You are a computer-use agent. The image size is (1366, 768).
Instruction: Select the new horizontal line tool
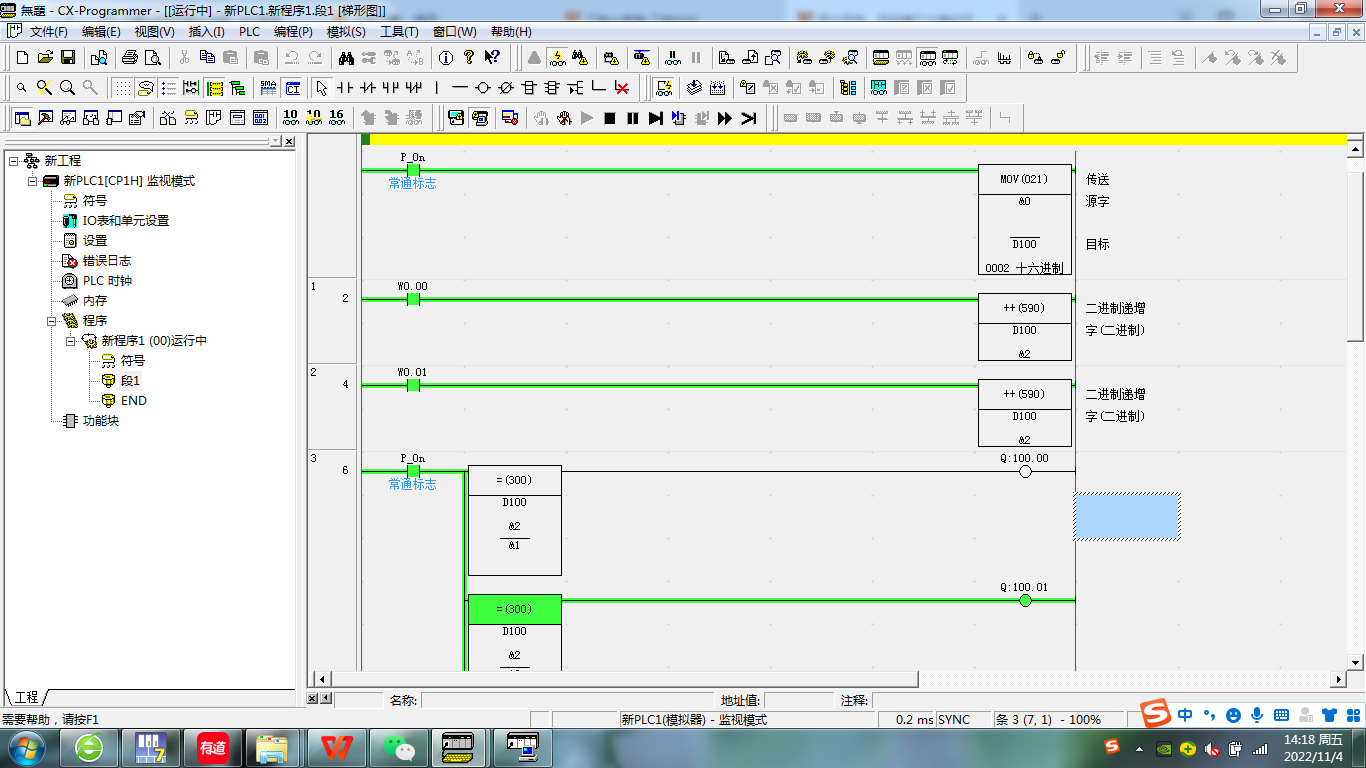[x=460, y=88]
